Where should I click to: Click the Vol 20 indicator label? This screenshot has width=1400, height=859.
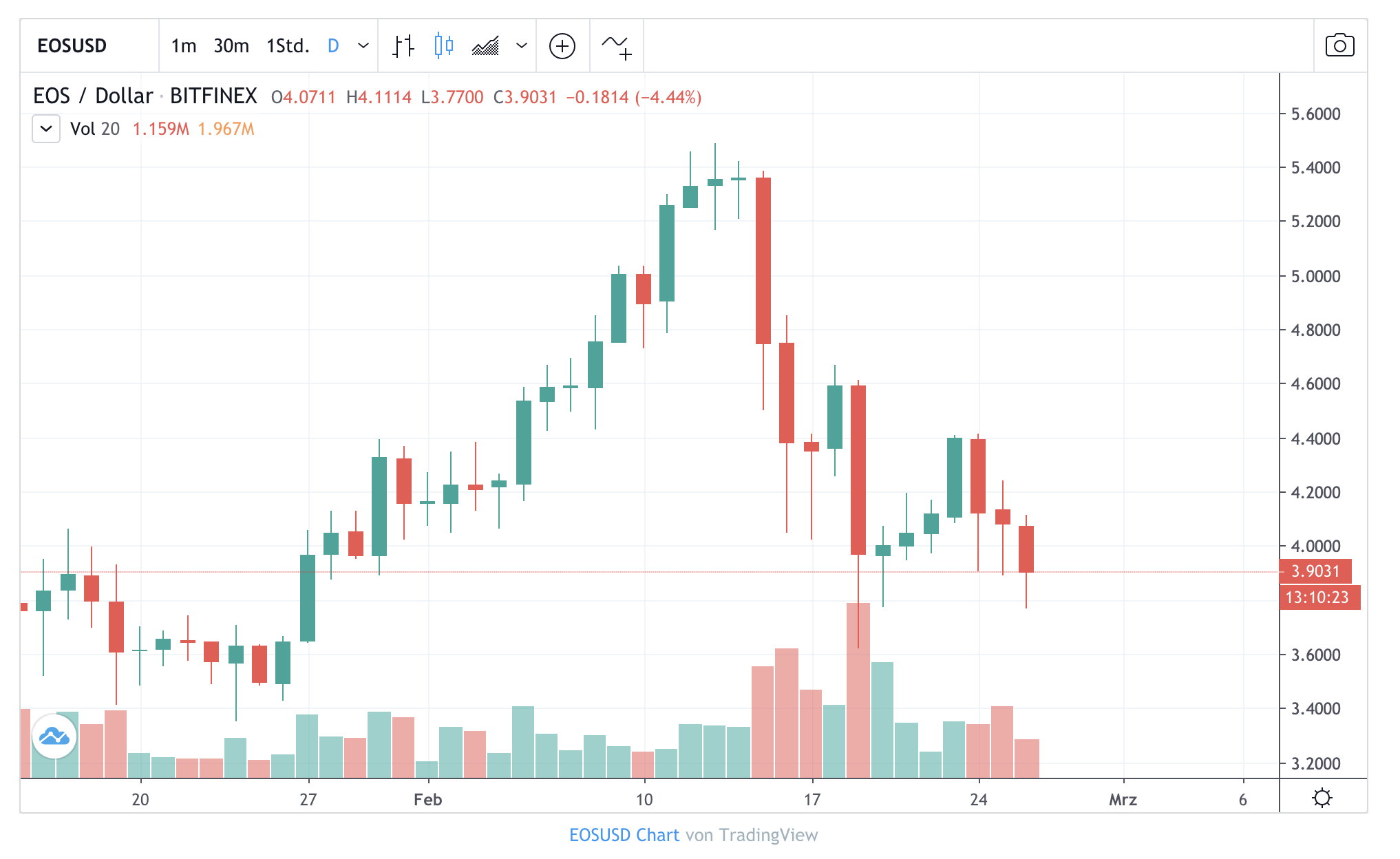coord(95,129)
